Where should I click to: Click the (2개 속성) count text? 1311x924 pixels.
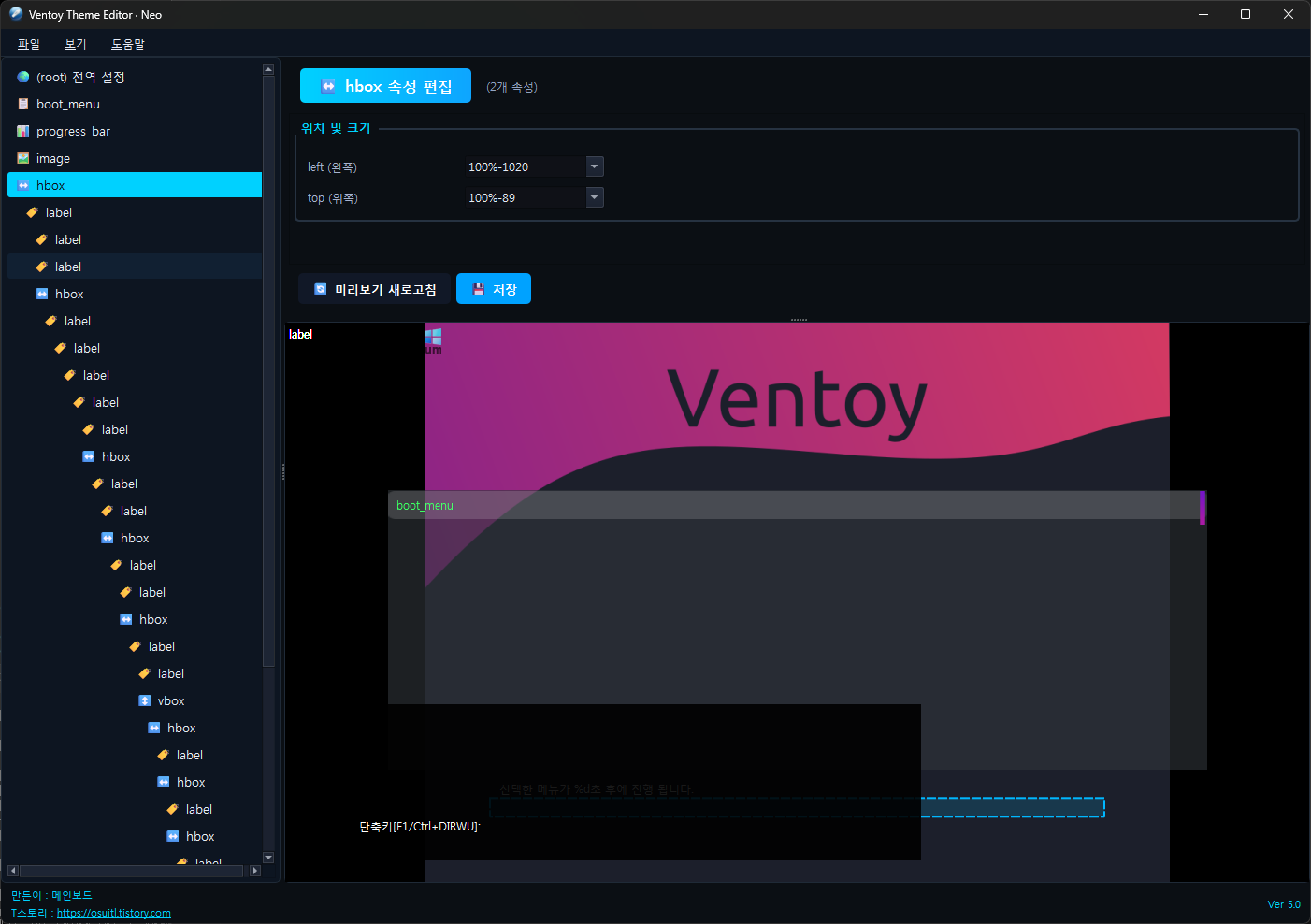[x=511, y=87]
